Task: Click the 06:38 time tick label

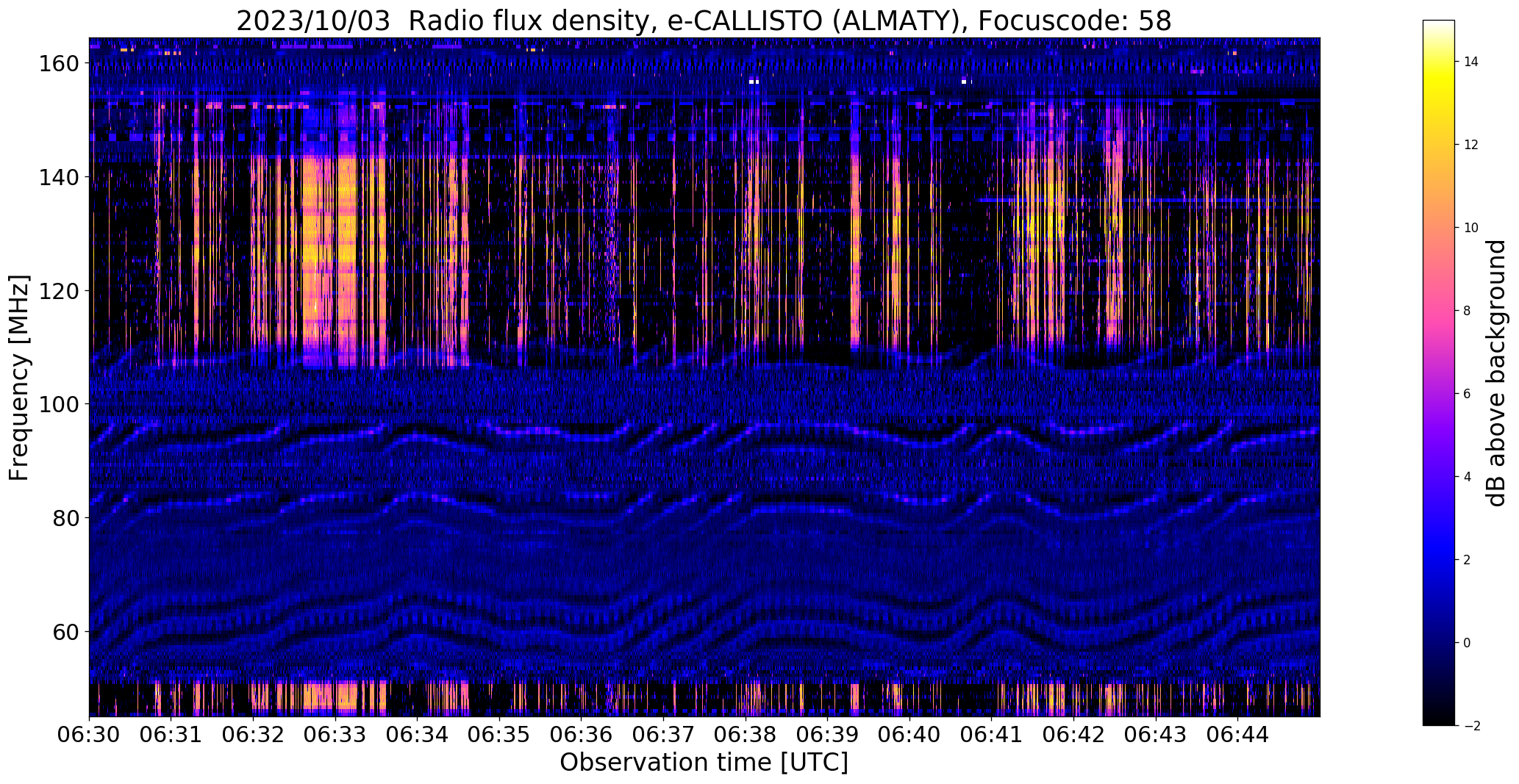Action: [x=745, y=734]
